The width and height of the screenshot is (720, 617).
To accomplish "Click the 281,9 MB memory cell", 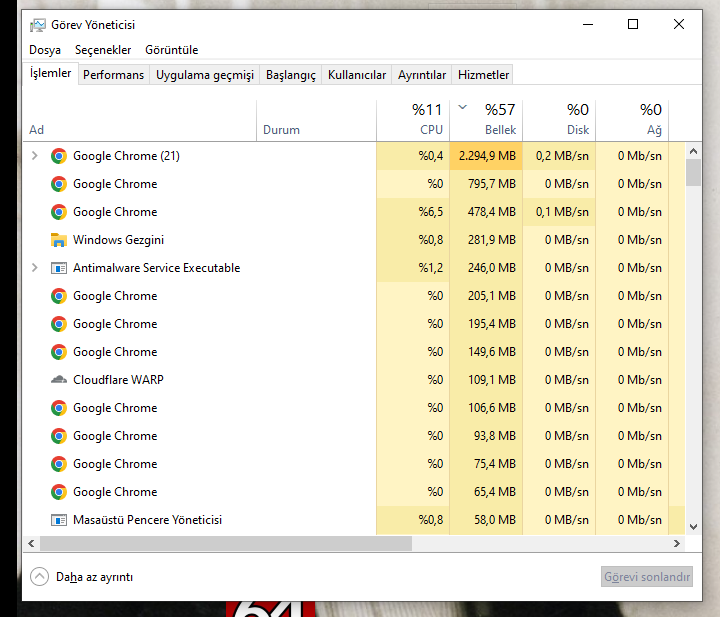I will 486,240.
